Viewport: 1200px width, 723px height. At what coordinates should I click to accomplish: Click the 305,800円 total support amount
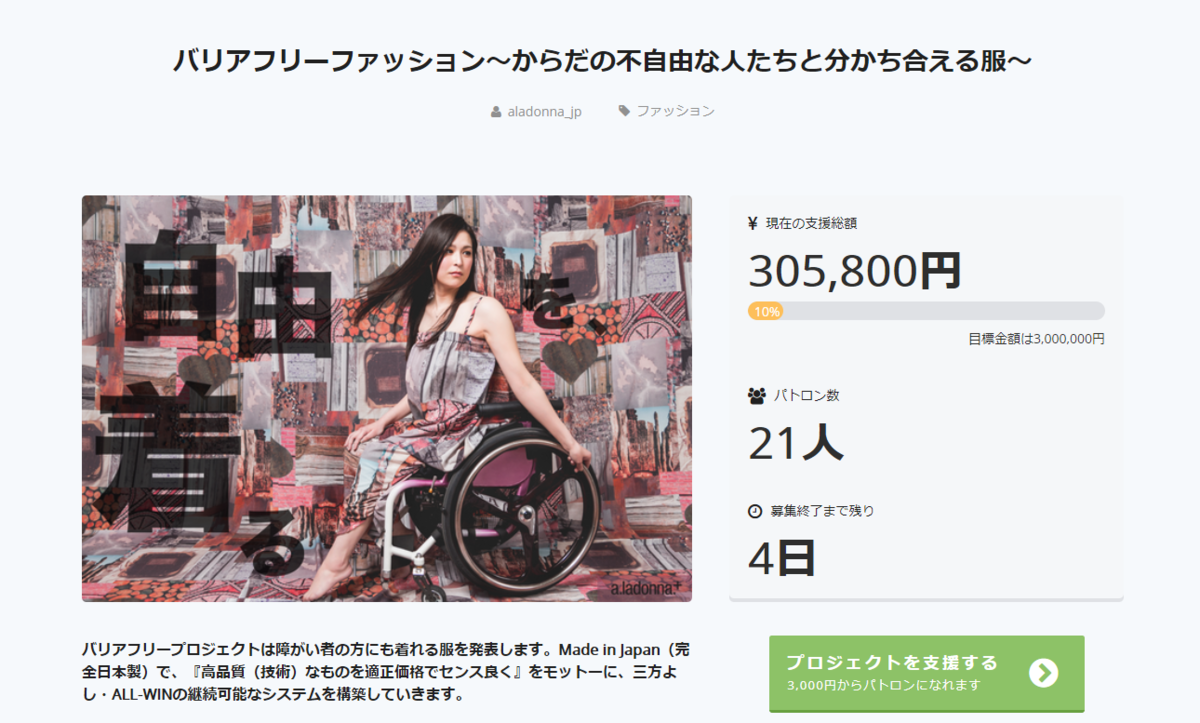[x=854, y=270]
